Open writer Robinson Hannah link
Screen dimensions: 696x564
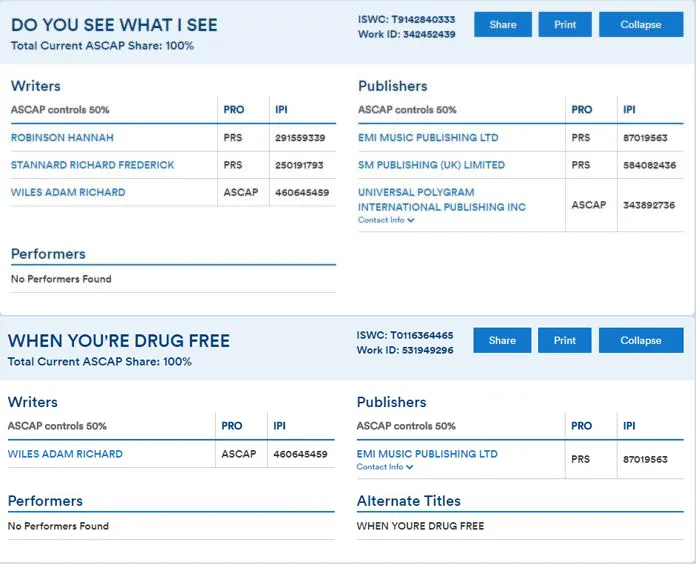(x=62, y=138)
